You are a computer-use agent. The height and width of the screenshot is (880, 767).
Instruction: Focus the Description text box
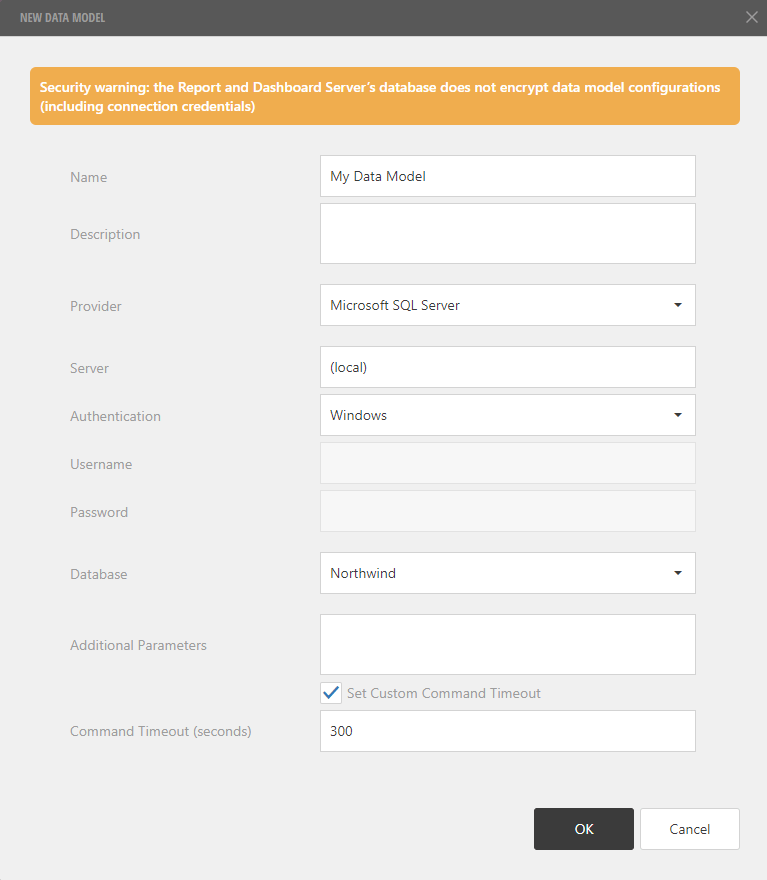(x=507, y=234)
